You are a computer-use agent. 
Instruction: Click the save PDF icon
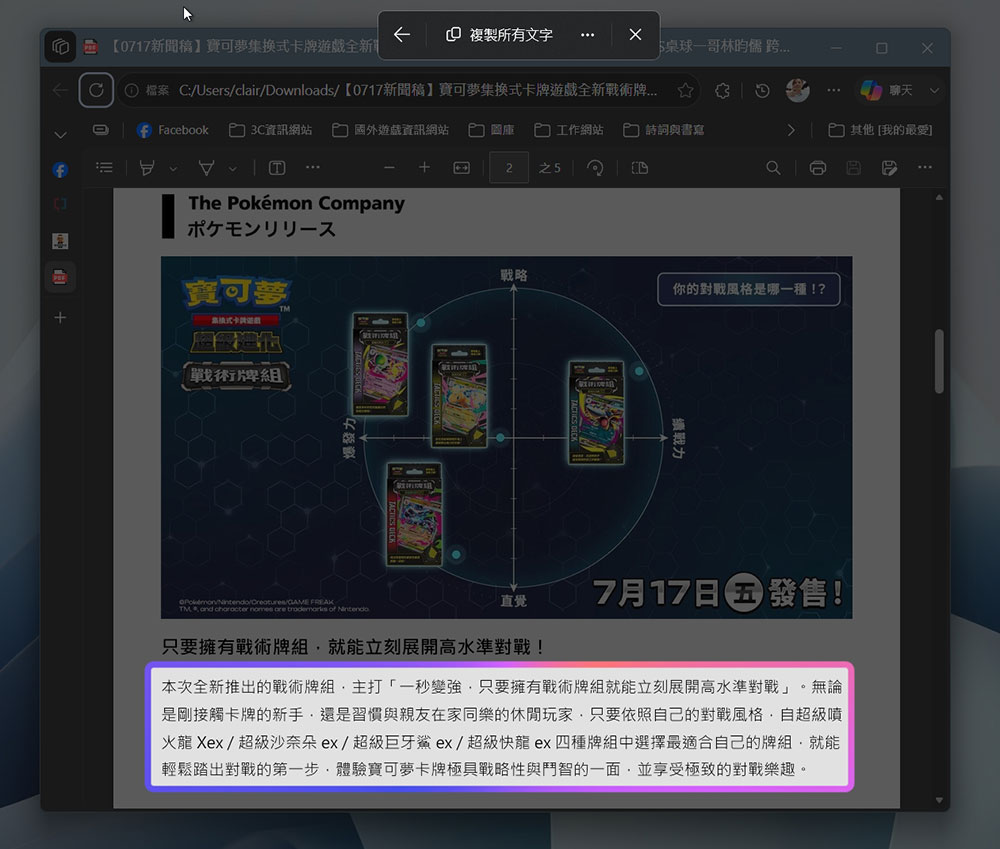(x=853, y=168)
